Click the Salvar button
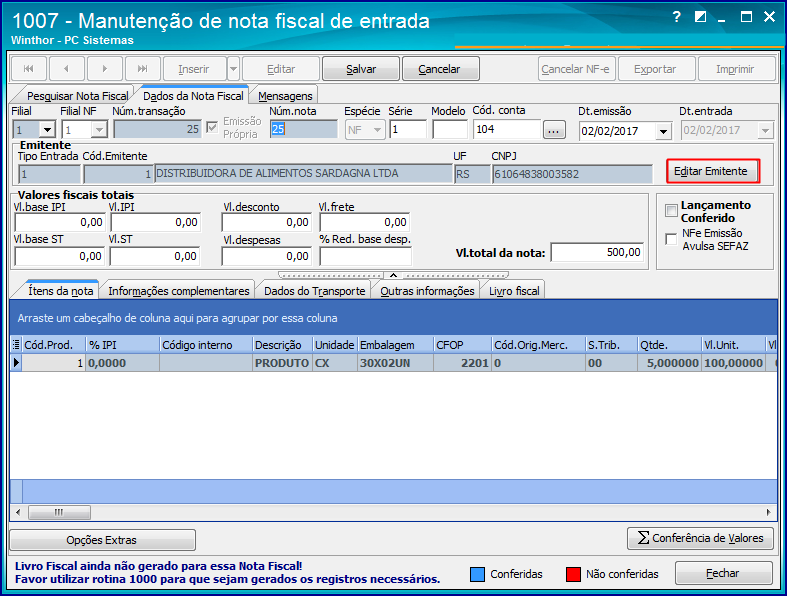787x596 pixels. tap(361, 69)
